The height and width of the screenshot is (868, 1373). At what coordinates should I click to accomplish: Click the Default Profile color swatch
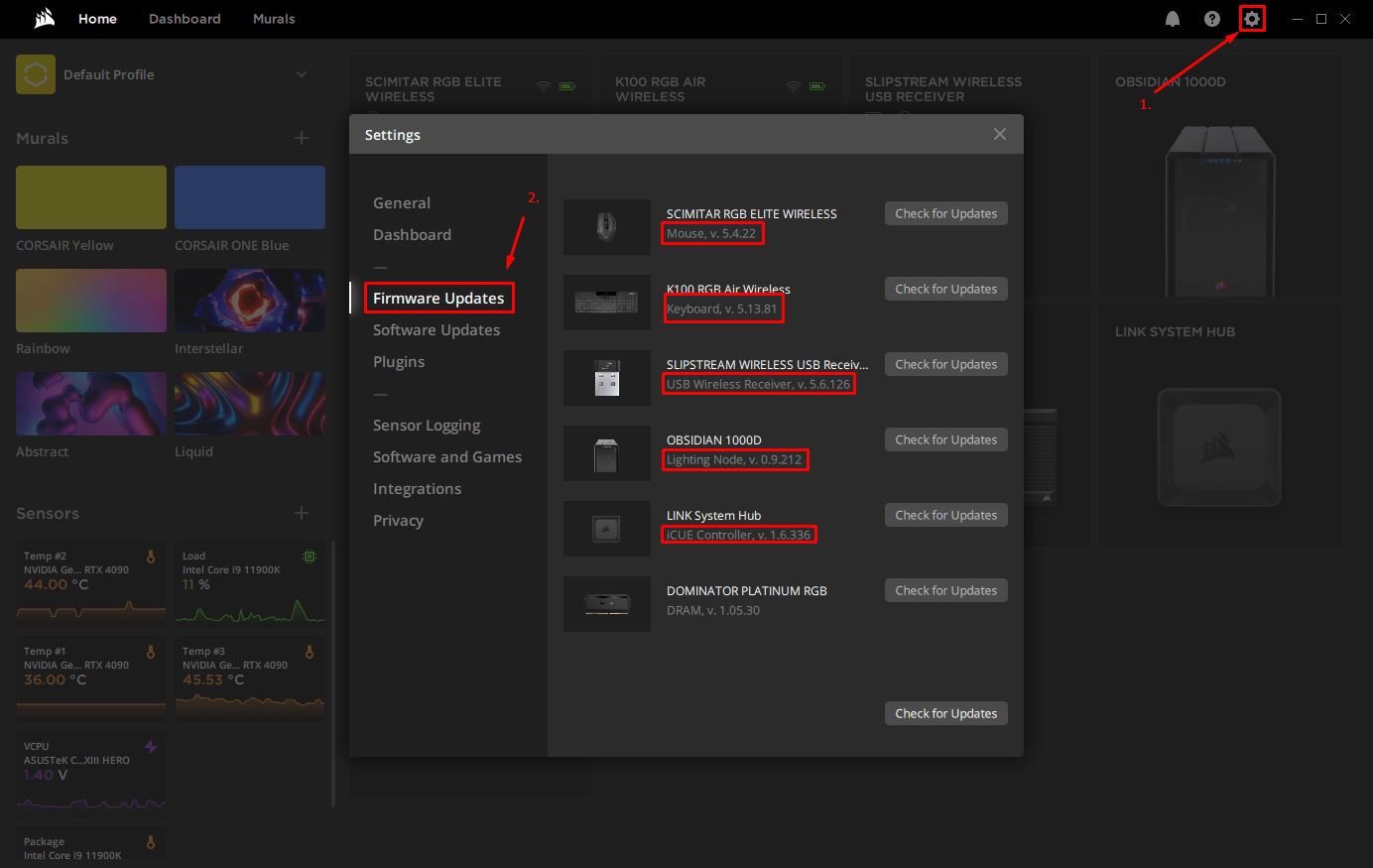coord(35,74)
